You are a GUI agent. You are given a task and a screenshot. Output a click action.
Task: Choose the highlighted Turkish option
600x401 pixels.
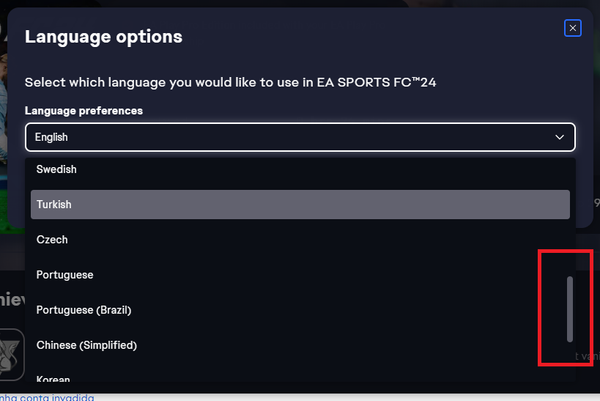coord(300,204)
